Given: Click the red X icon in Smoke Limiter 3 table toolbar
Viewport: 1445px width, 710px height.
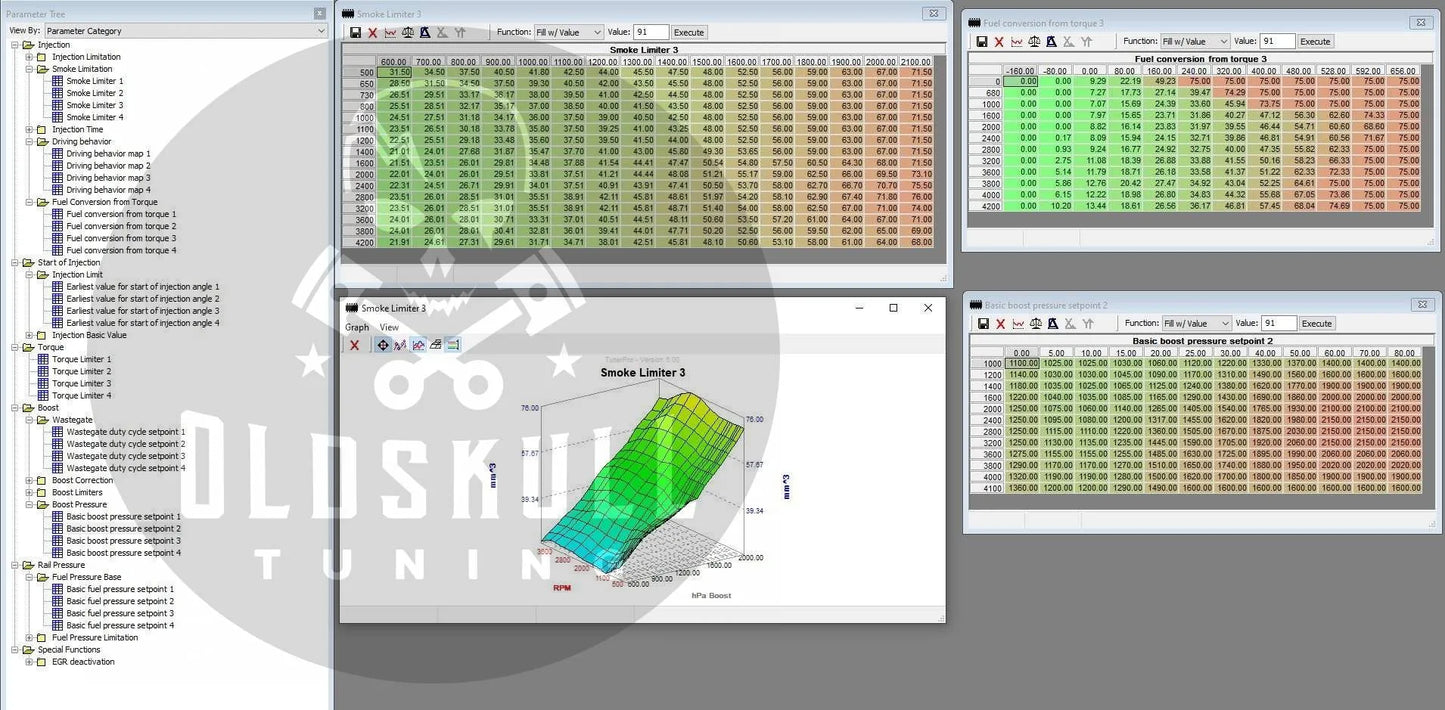Looking at the screenshot, I should point(372,32).
